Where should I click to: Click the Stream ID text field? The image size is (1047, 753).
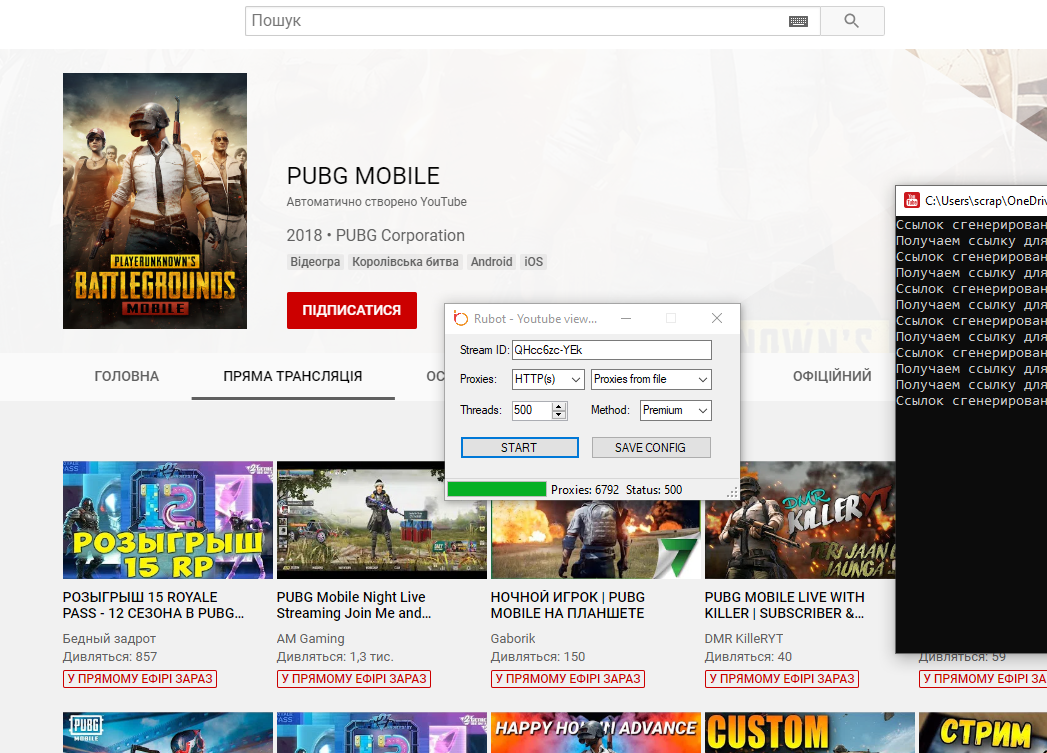(x=611, y=350)
